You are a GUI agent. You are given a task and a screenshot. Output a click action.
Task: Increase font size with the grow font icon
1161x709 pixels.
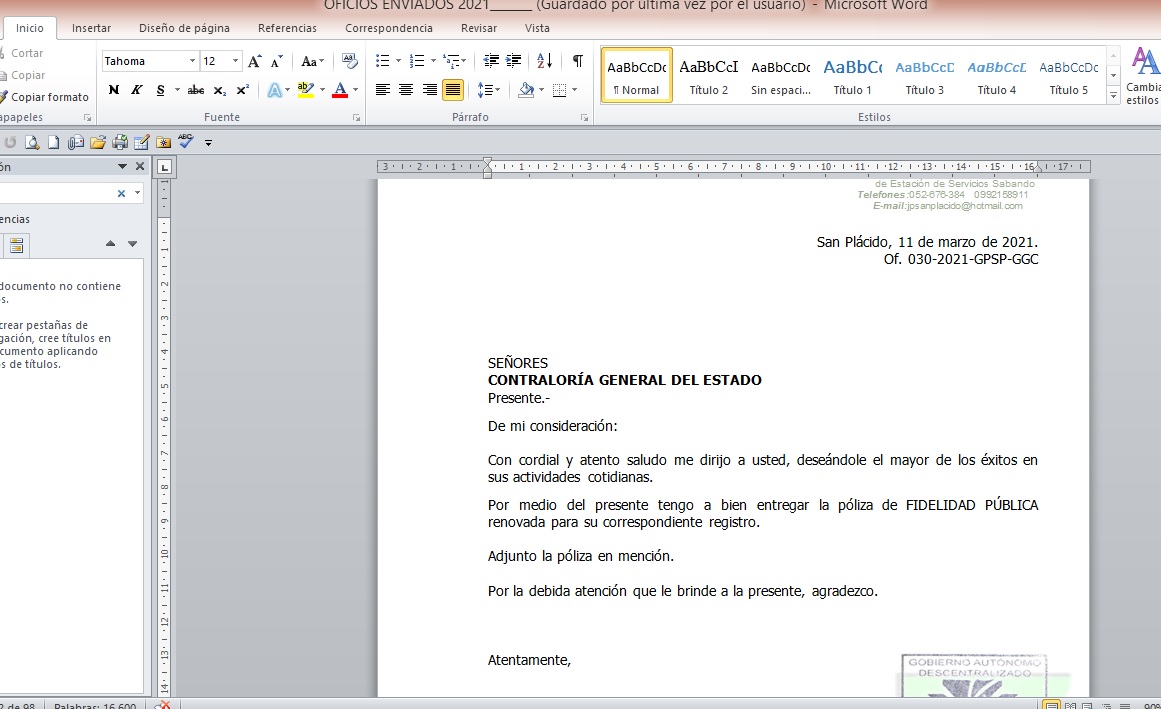click(x=255, y=61)
